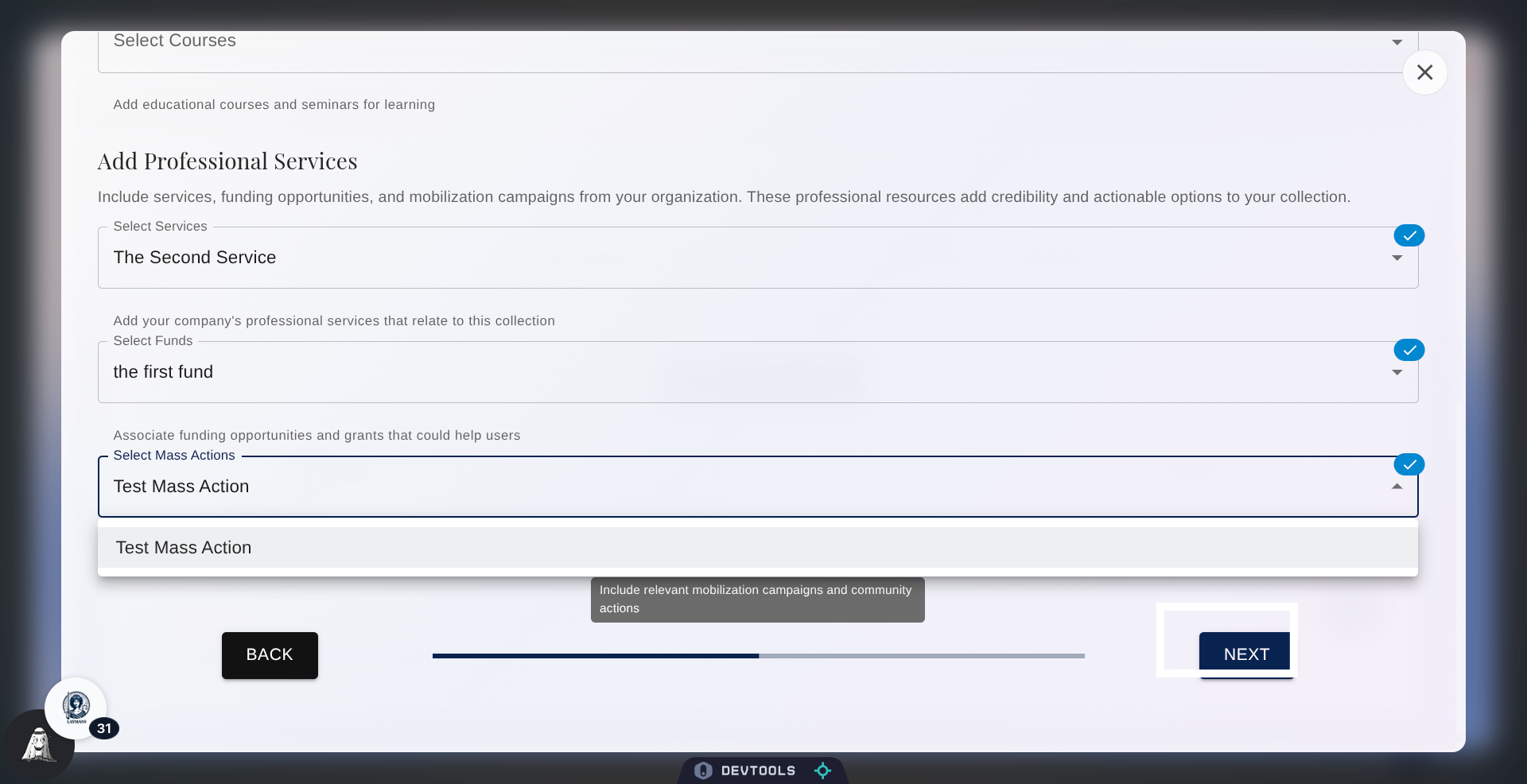Click the Test Mass Action selected field value
Viewport: 1527px width, 784px height.
(x=181, y=487)
